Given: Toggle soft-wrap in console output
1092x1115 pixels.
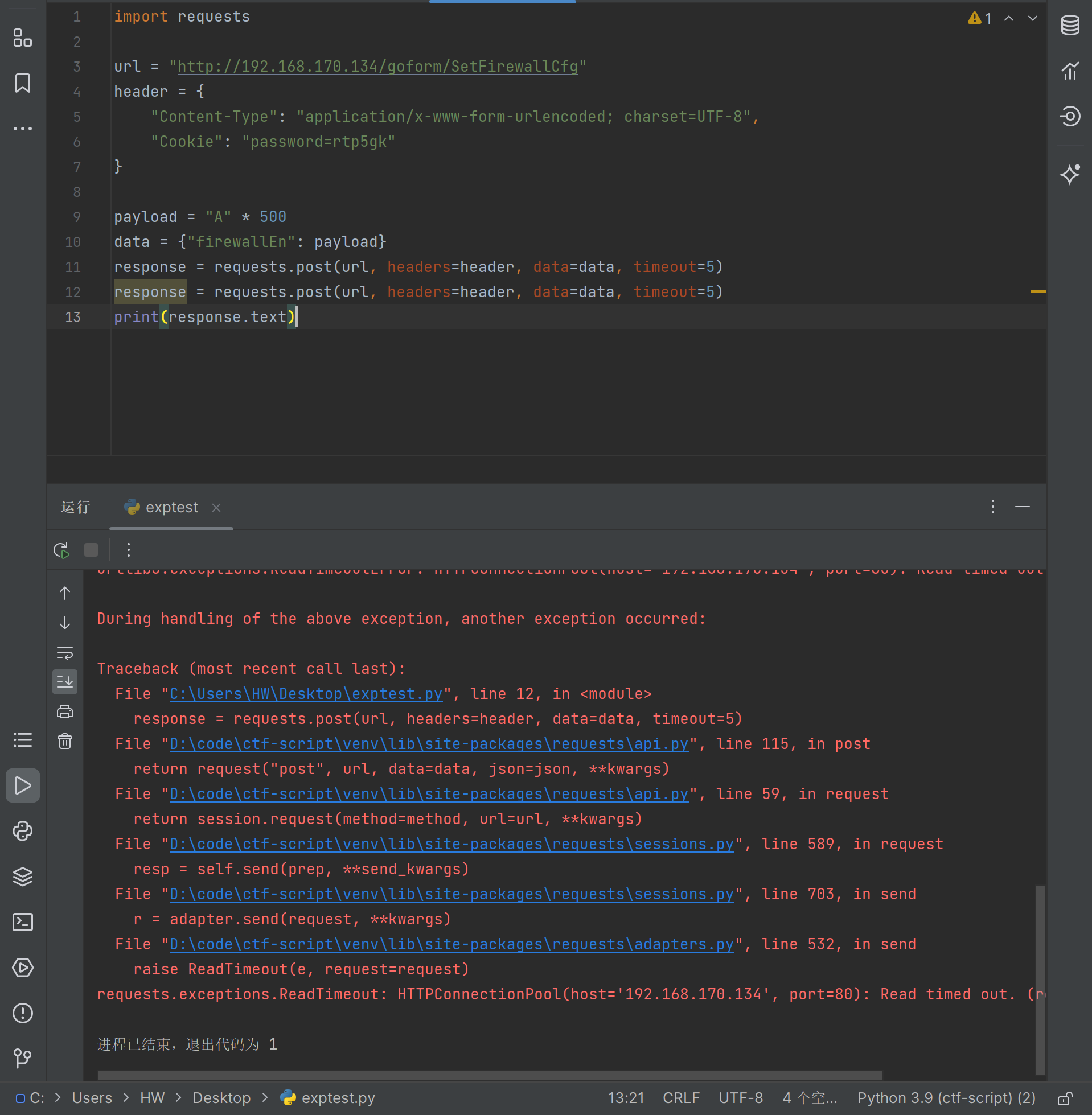Looking at the screenshot, I should point(65,652).
